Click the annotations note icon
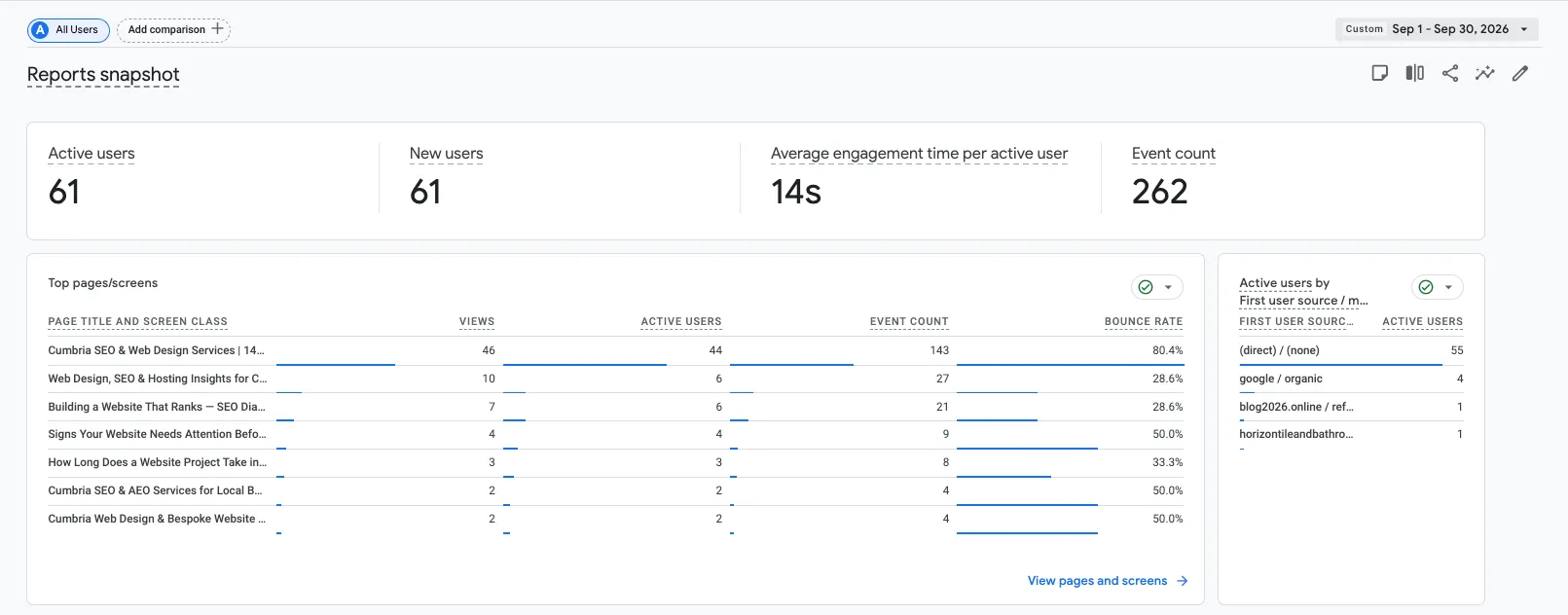Screen dimensions: 1568x615 tap(1379, 73)
